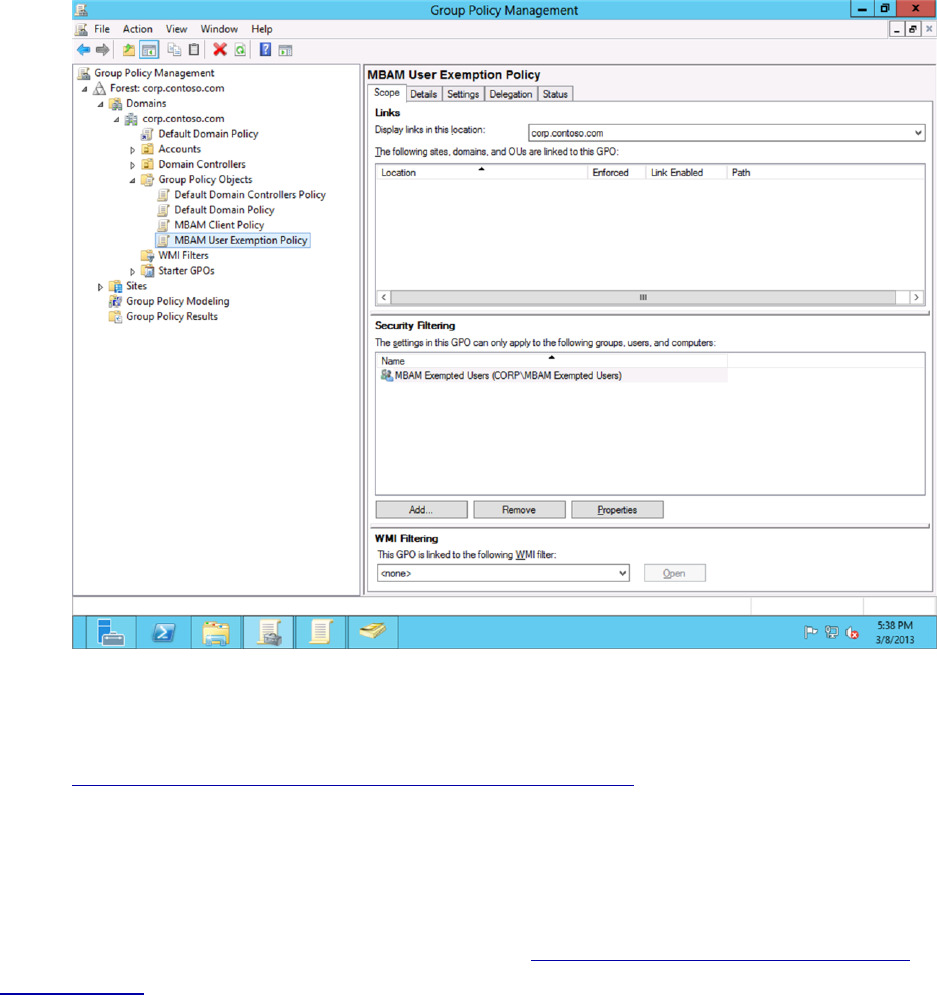The height and width of the screenshot is (995, 937).
Task: Click the MBAM Exempted Users group icon
Action: coord(386,375)
